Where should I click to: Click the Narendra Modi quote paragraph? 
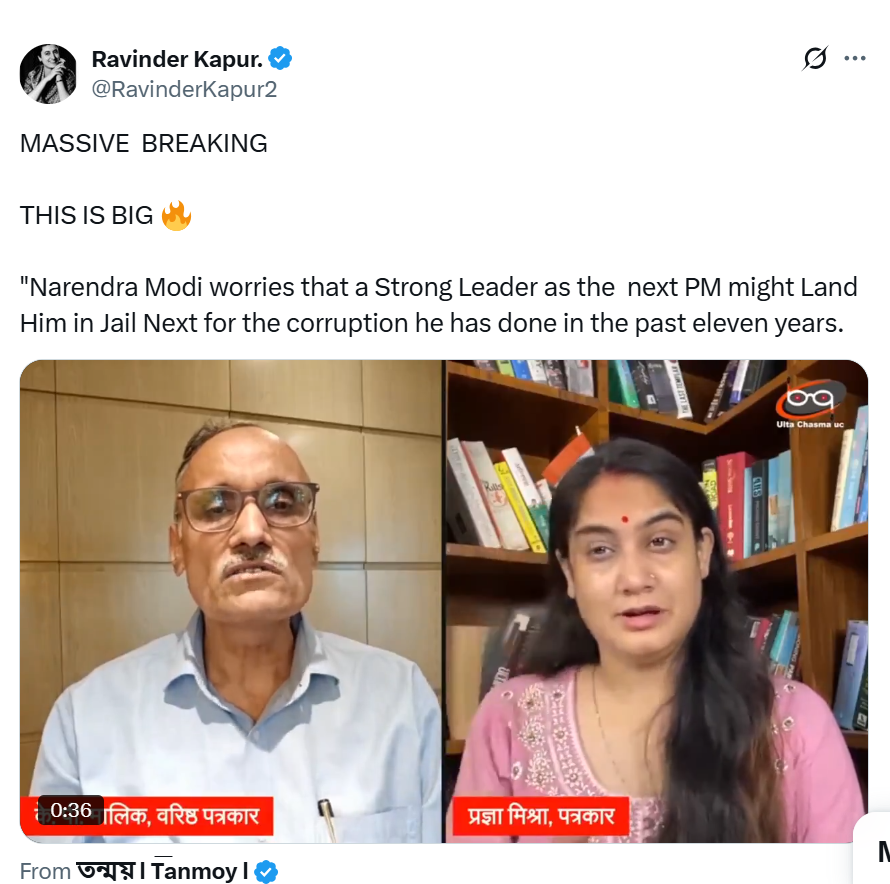[438, 305]
